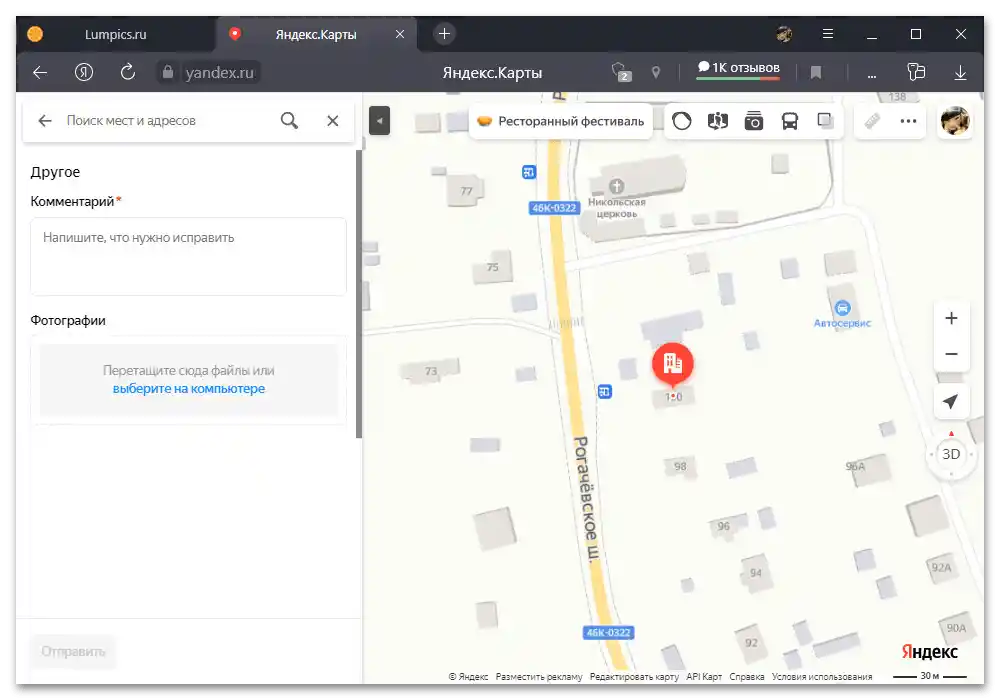Click выберите на компьютере link
The height and width of the screenshot is (700, 1000).
(189, 388)
